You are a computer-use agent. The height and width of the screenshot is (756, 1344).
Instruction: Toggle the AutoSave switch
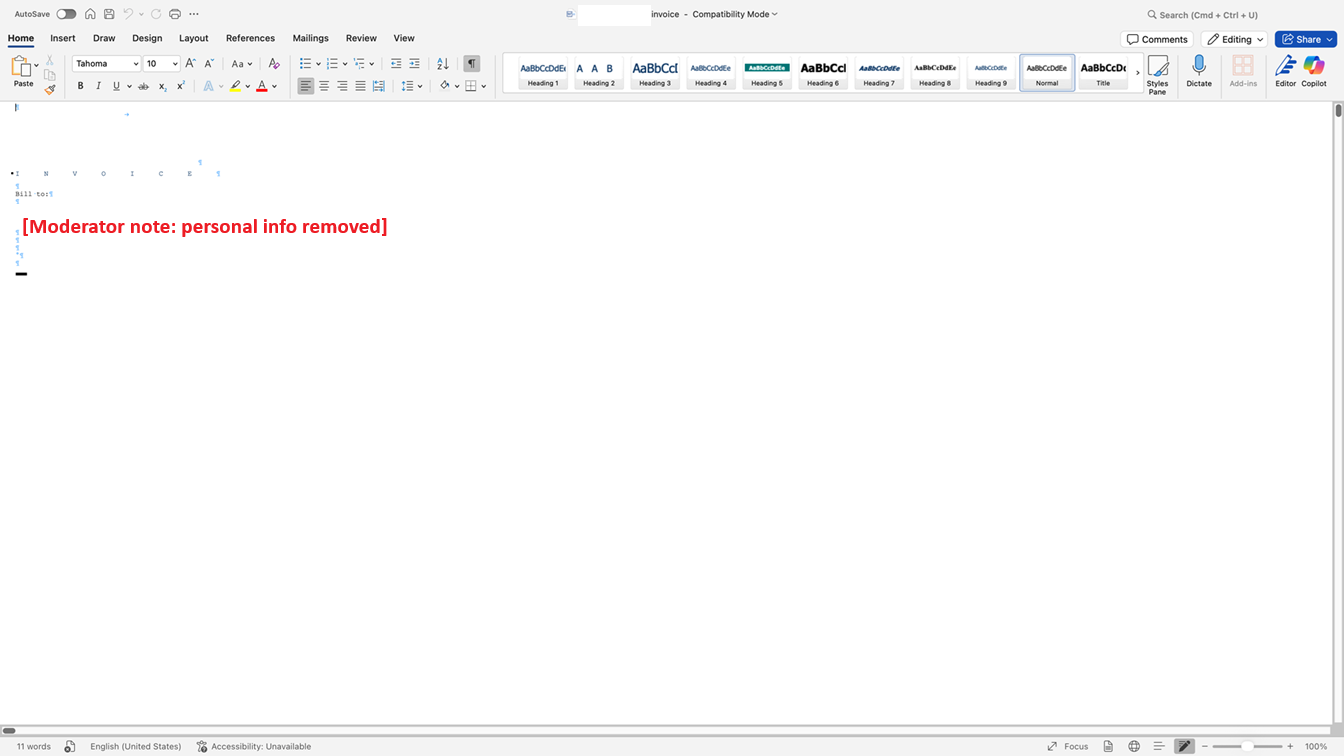point(66,14)
